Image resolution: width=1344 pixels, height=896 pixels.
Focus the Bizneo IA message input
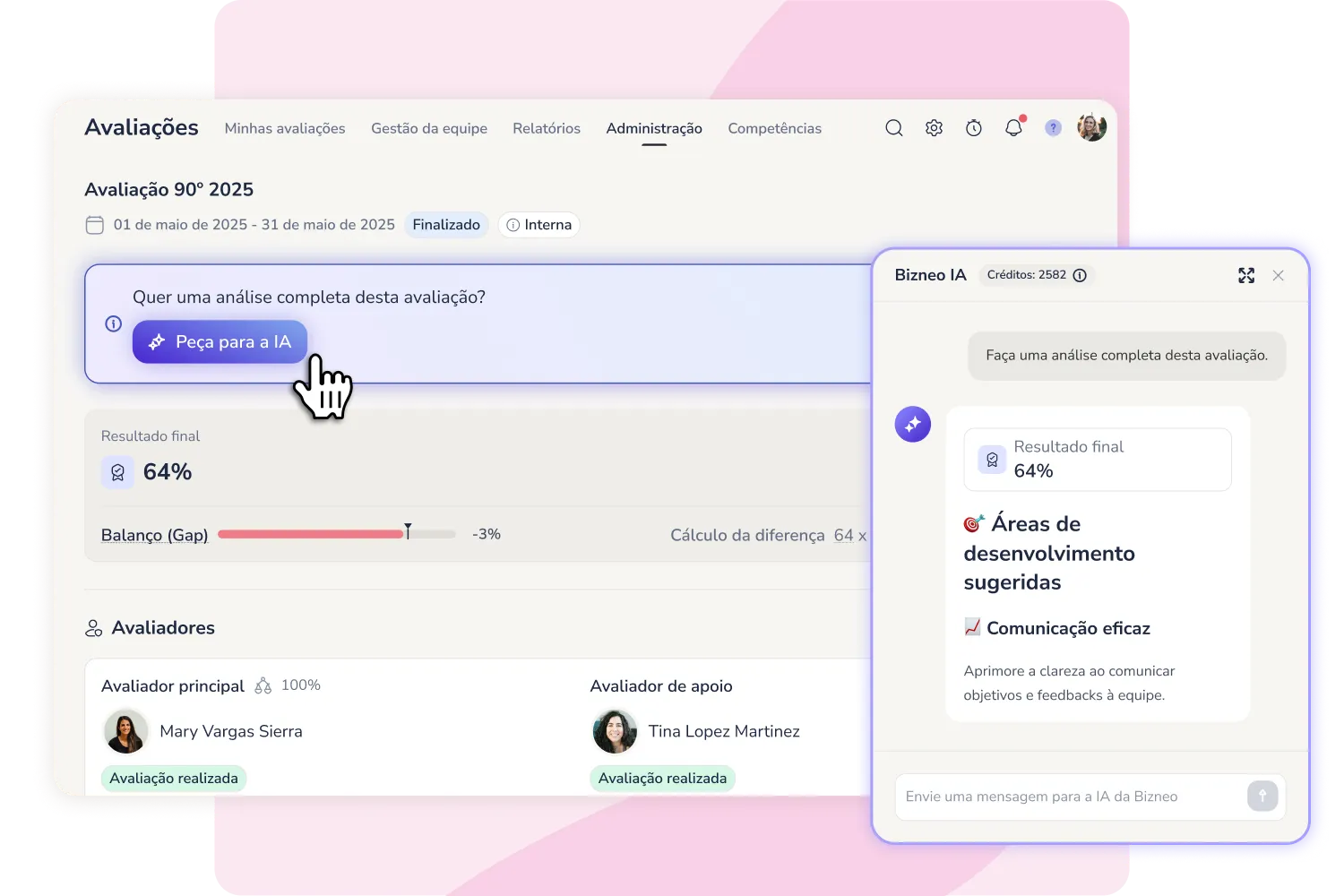1090,797
